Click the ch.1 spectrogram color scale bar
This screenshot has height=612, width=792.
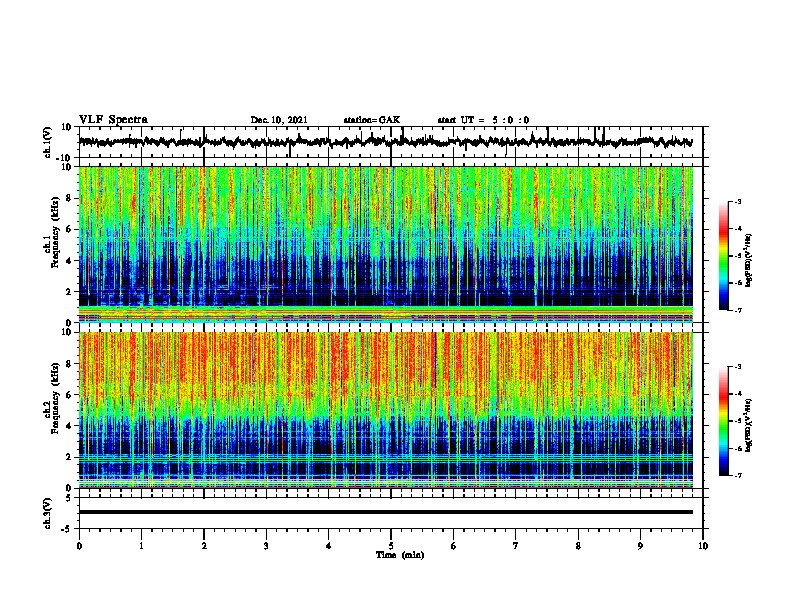tap(724, 256)
